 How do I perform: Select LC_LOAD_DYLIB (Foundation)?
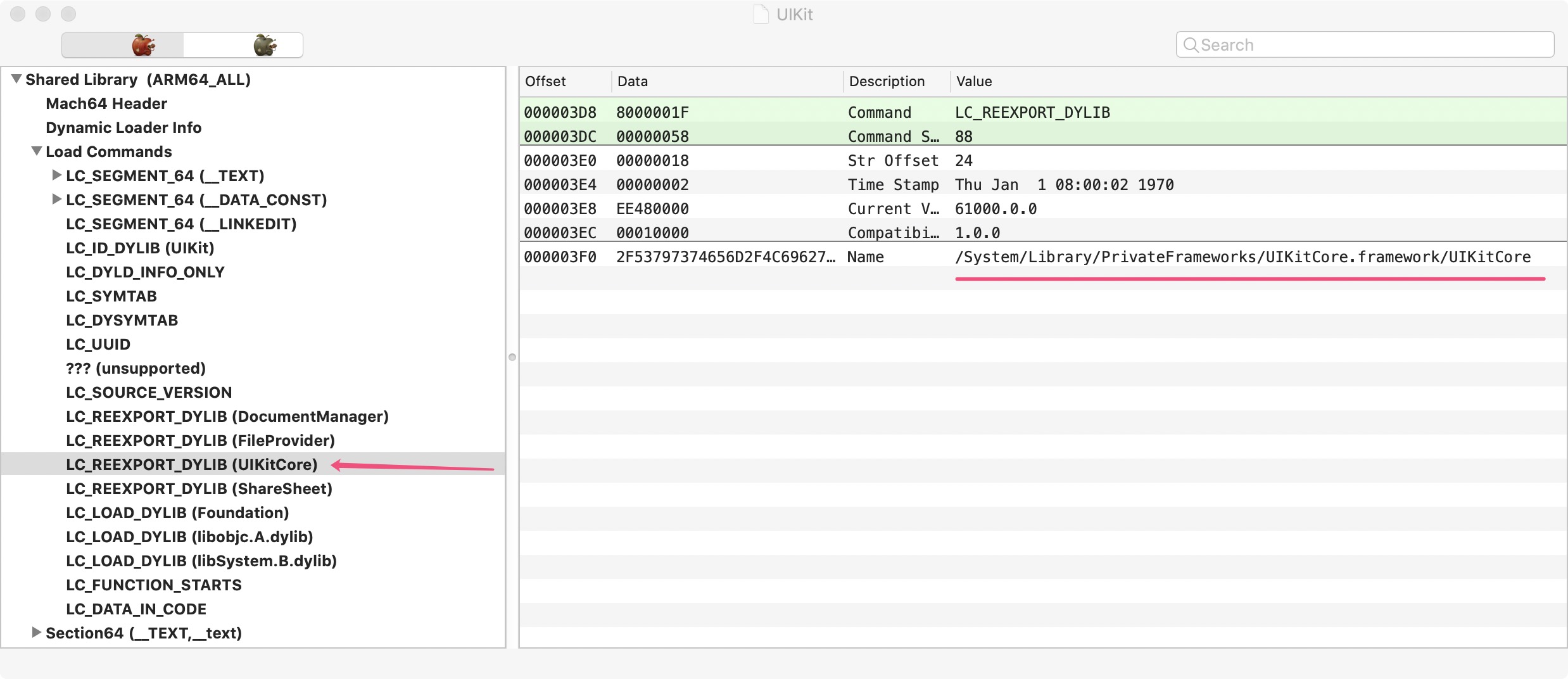177,512
